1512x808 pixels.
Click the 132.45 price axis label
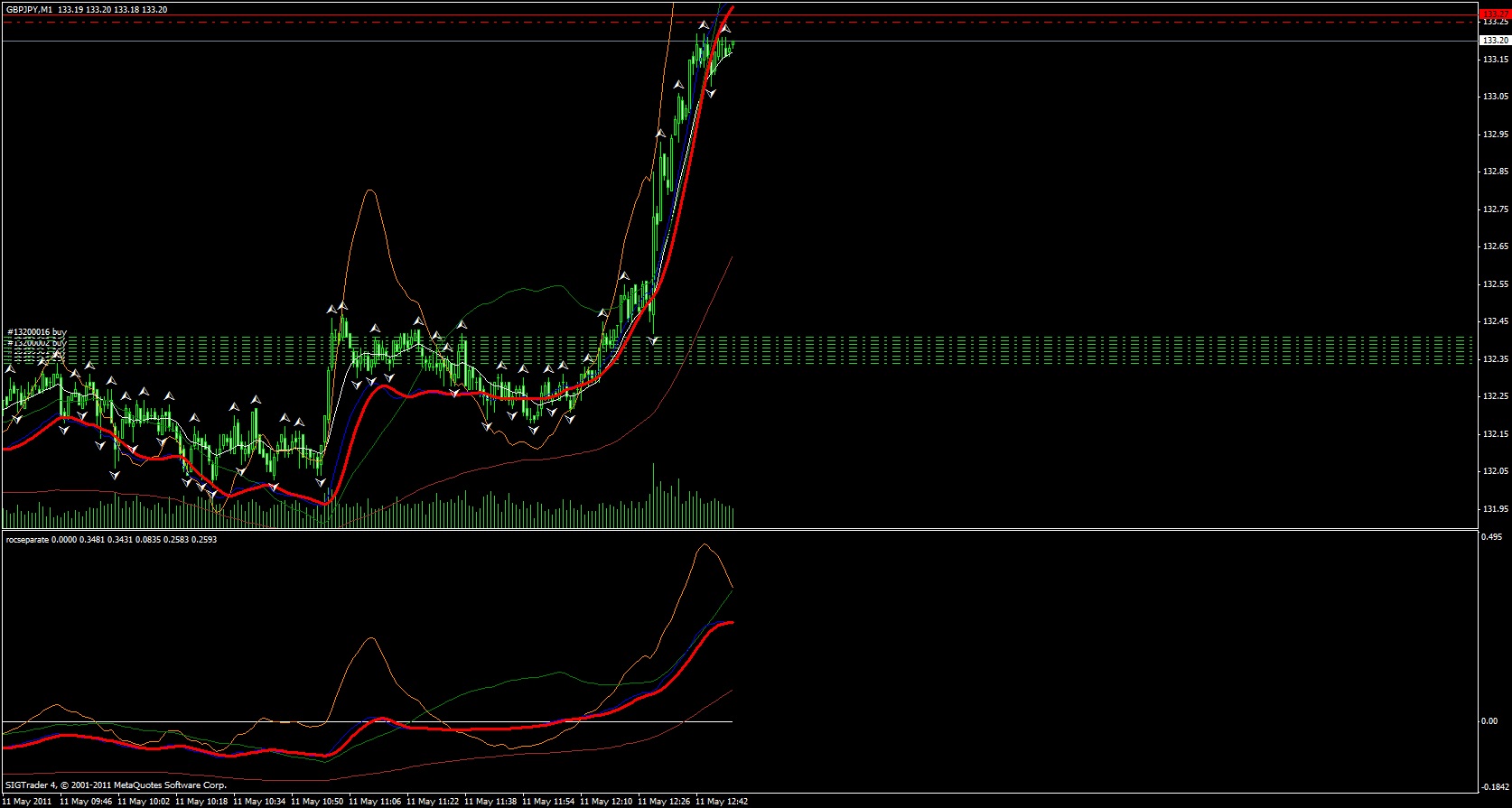pyautogui.click(x=1495, y=321)
